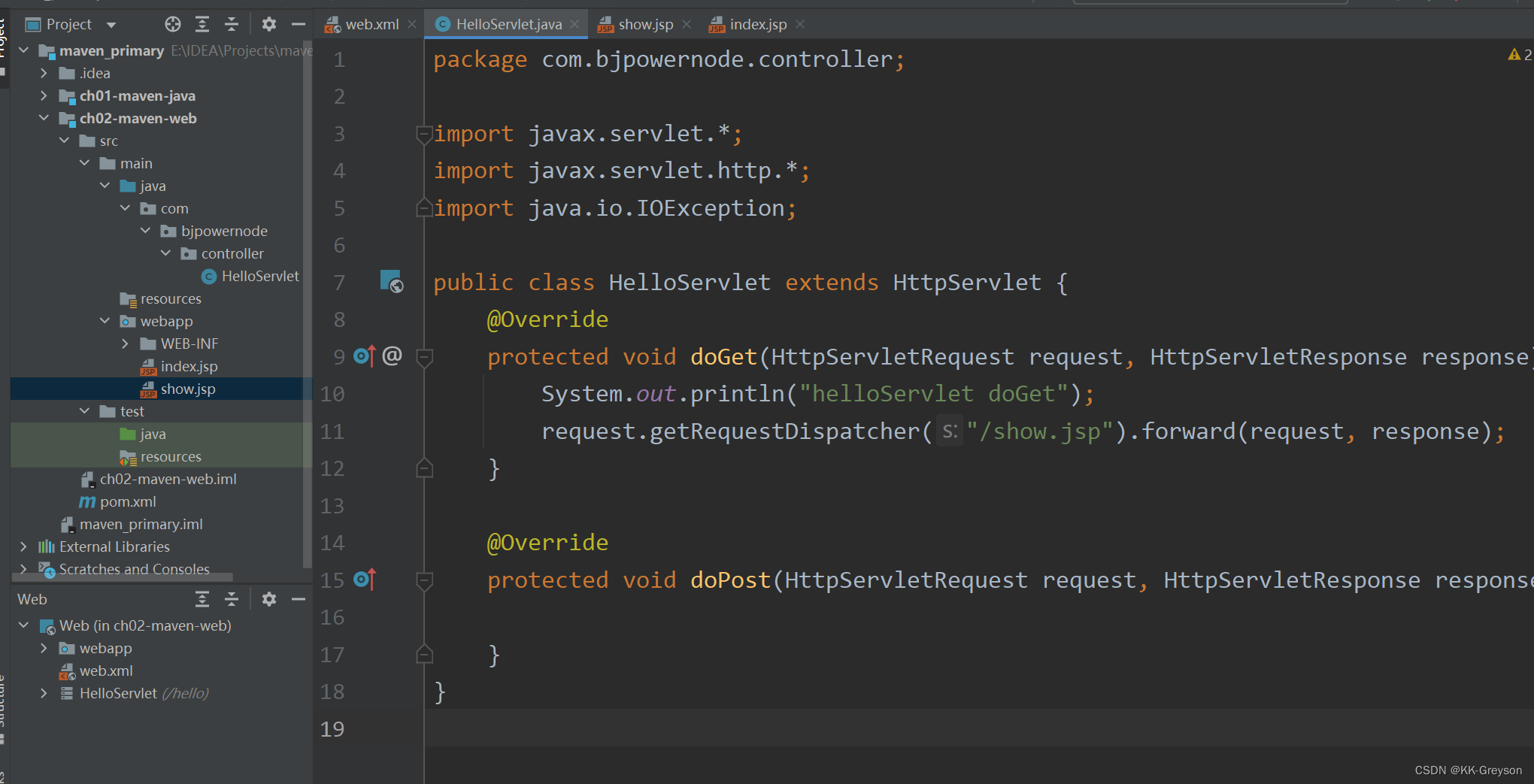Select pom.xml in the Project tree

coord(128,501)
